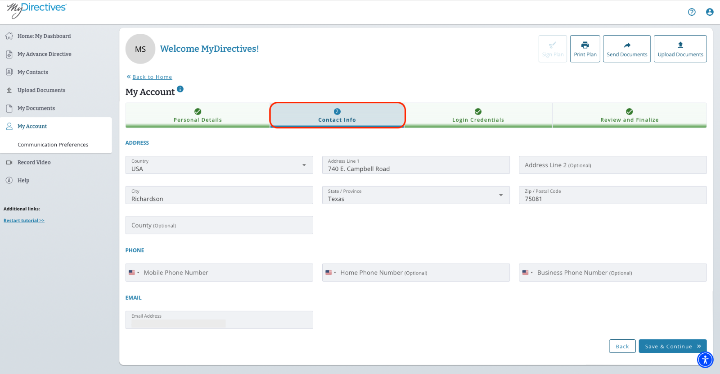Click the MS avatar circle
The height and width of the screenshot is (374, 720).
click(x=140, y=49)
